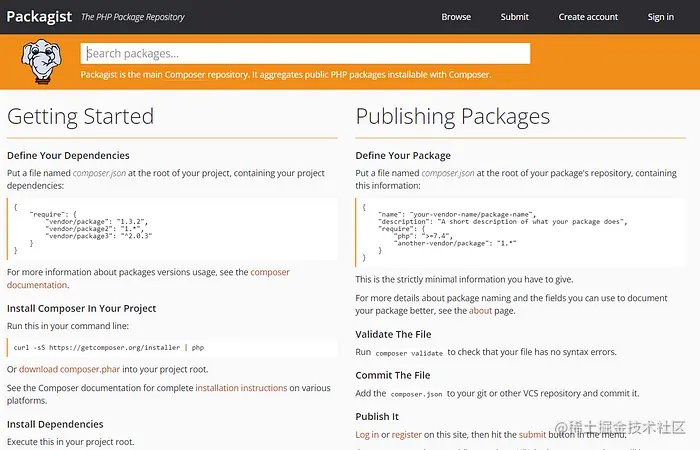Click the Install Dependencies heading

(x=55, y=424)
